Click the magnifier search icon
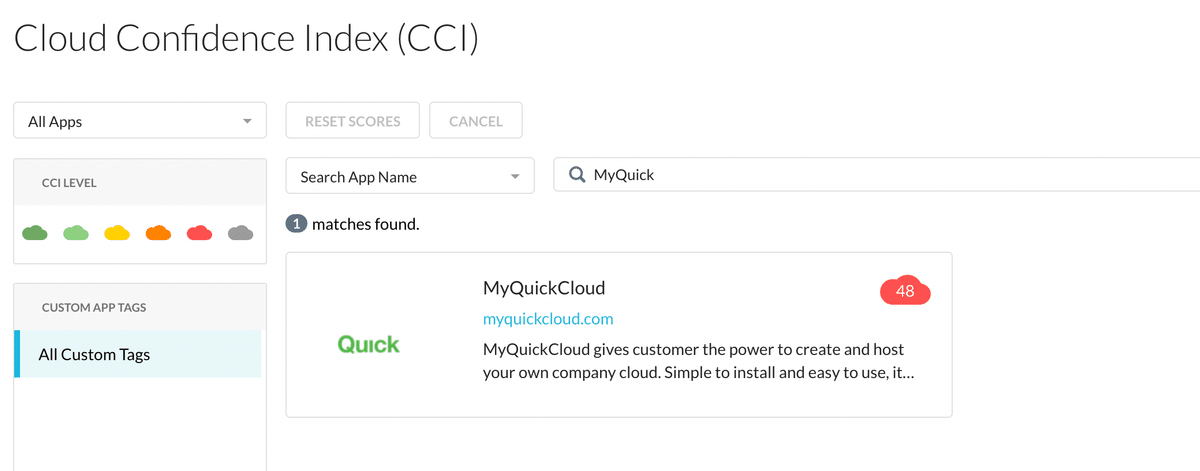Image resolution: width=1200 pixels, height=471 pixels. coord(577,175)
